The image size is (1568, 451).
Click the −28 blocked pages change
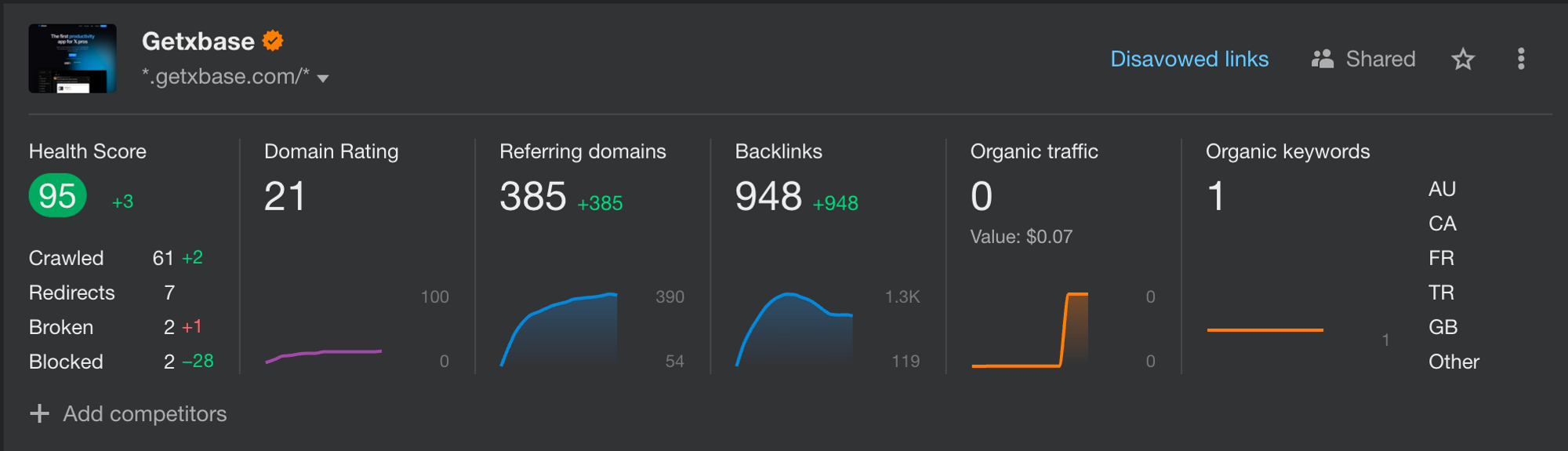click(x=198, y=361)
